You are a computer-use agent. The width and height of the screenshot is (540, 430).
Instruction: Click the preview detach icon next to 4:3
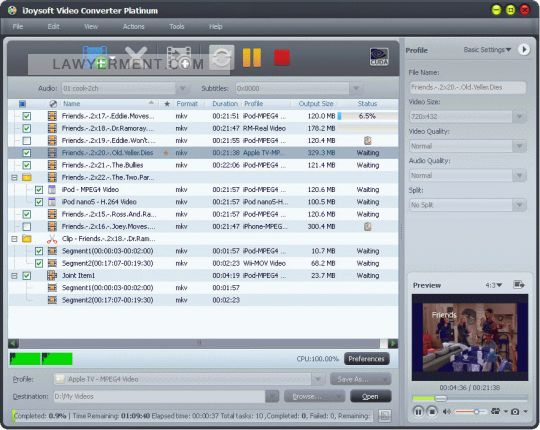pyautogui.click(x=519, y=285)
